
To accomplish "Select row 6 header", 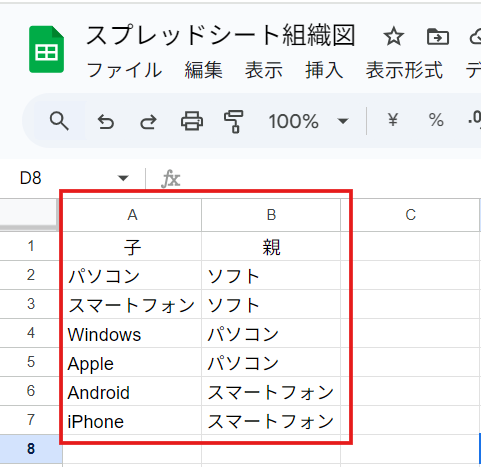I will point(31,391).
